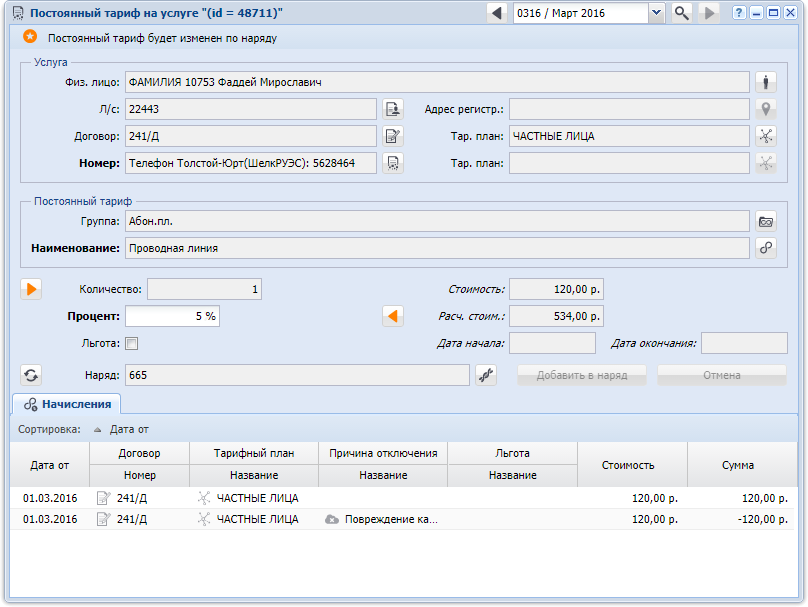Click the Тарифный план column header

254,453
